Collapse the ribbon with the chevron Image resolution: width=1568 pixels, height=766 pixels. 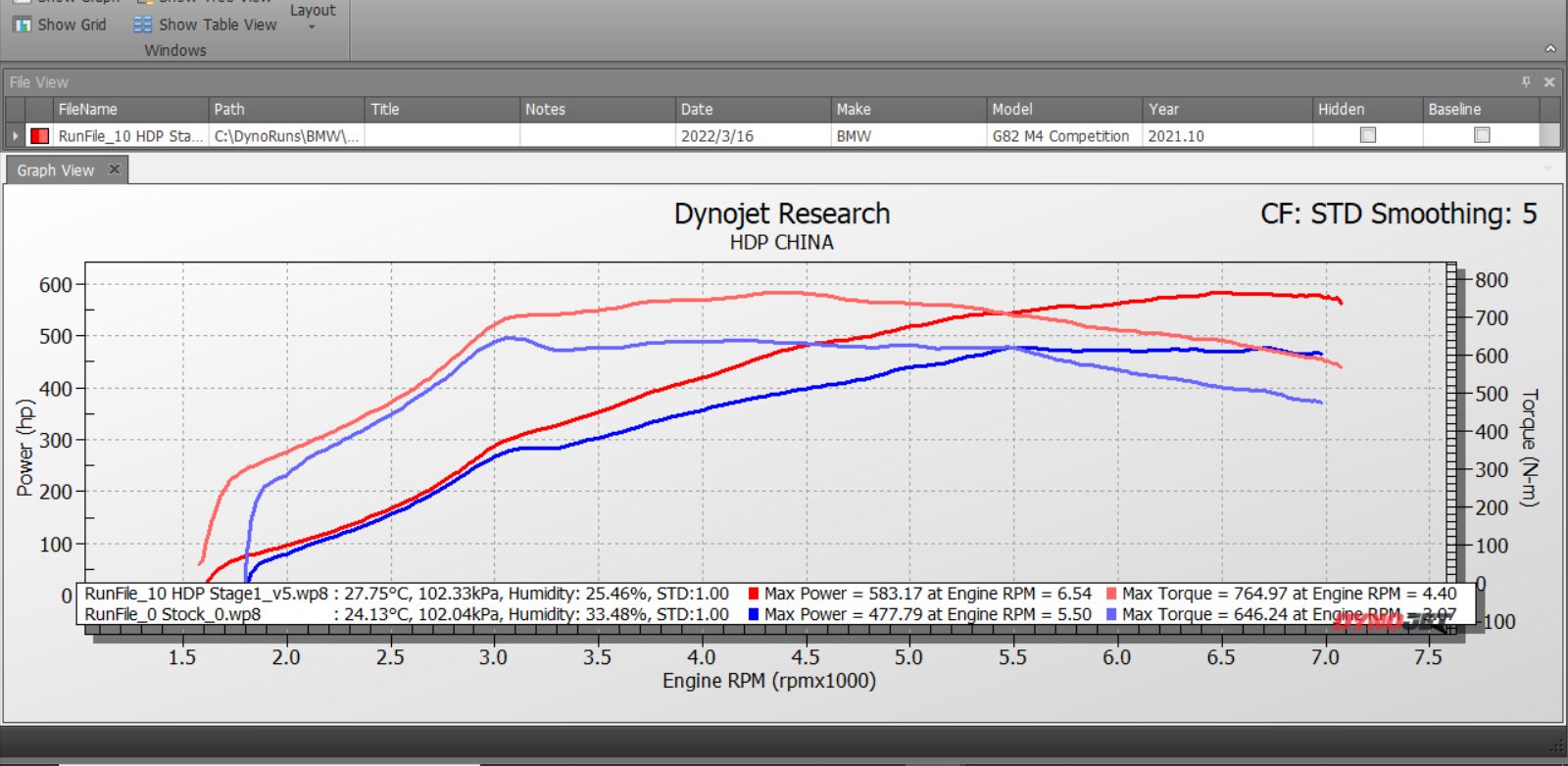pyautogui.click(x=1549, y=48)
